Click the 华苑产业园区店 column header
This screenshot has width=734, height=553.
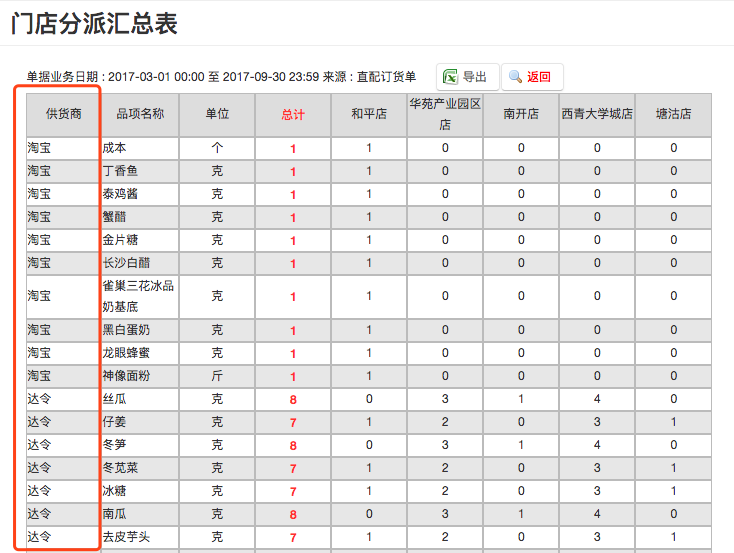pos(445,114)
